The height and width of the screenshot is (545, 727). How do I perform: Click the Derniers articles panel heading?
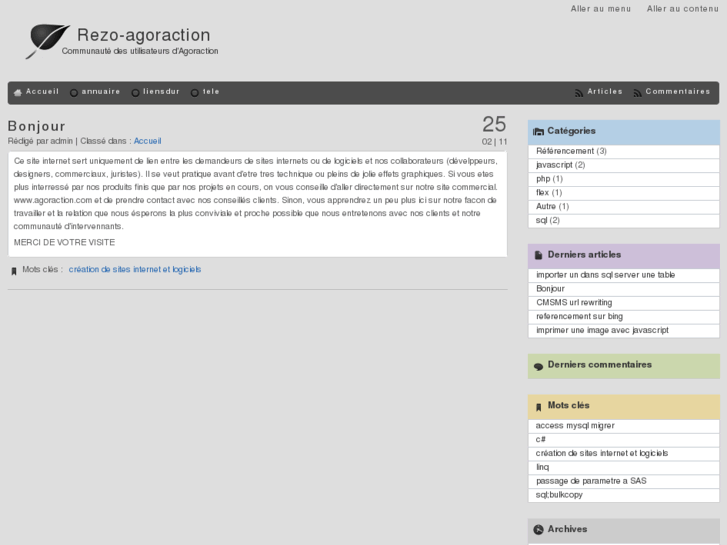coord(584,255)
